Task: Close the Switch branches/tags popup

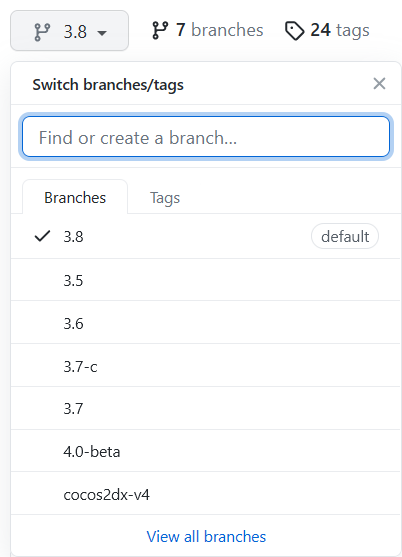Action: click(379, 84)
